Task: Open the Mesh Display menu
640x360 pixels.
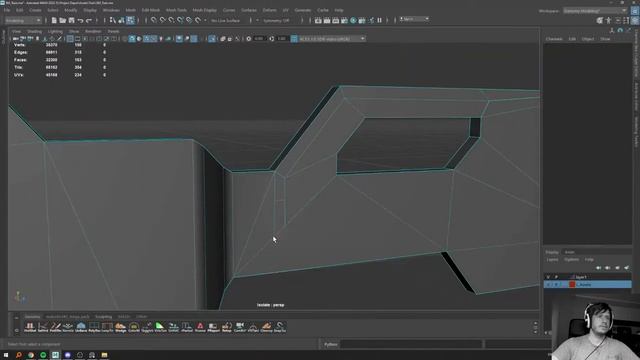Action: tap(204, 10)
